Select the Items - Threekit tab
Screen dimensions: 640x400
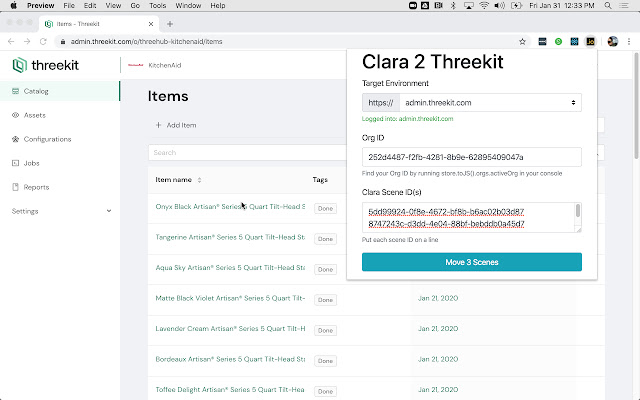(x=98, y=24)
